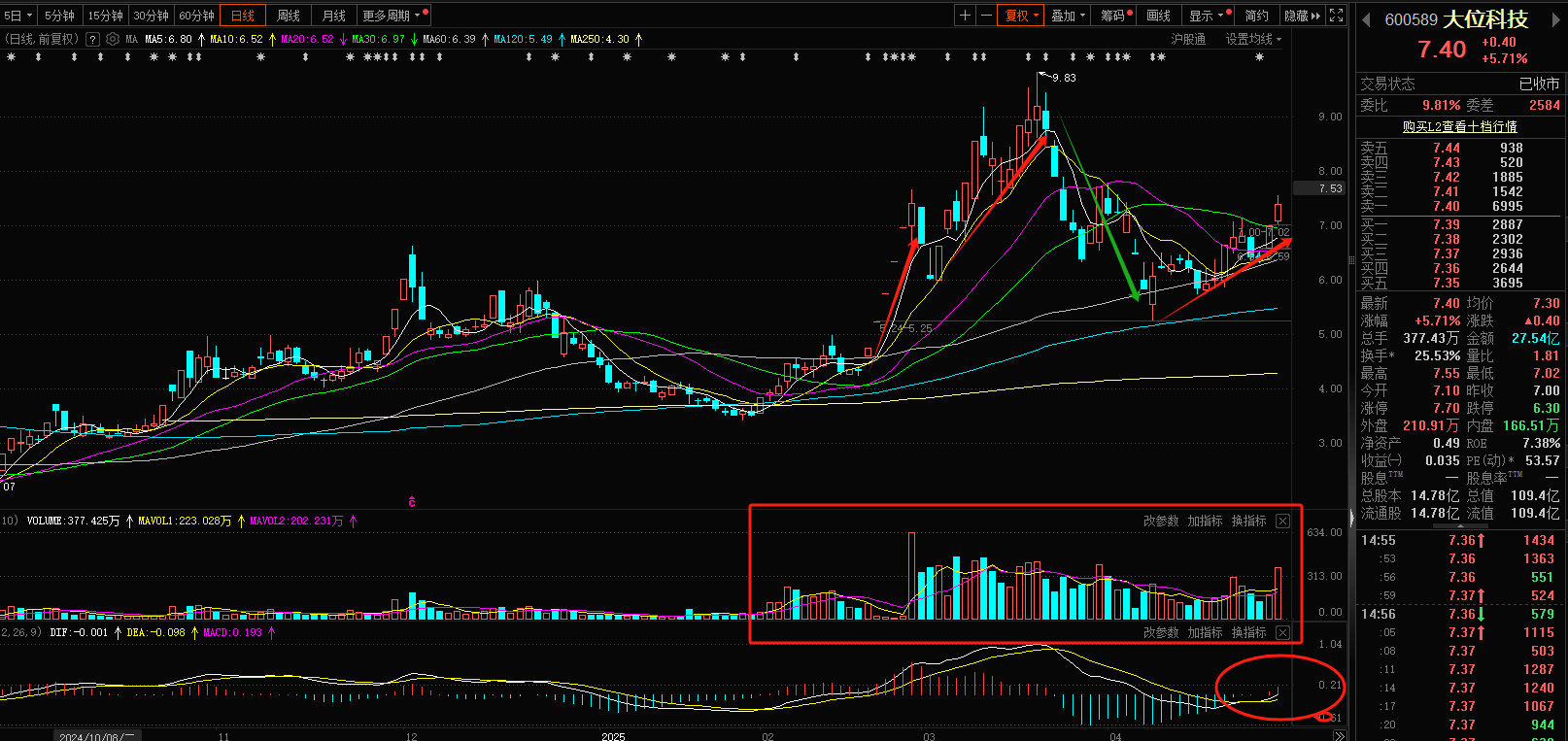Viewport: 1568px width, 741px height.
Task: Toggle the 简约 simplified mode
Action: [x=1257, y=16]
